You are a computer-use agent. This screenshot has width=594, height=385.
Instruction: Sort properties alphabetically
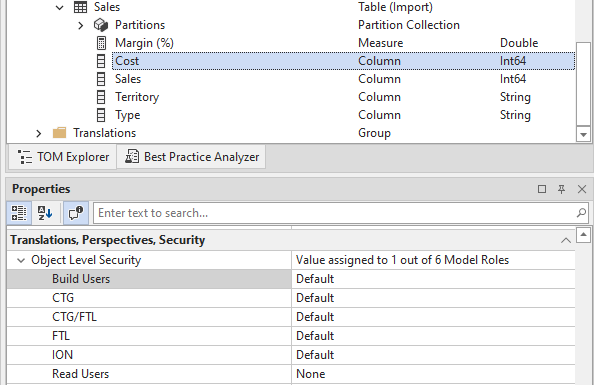pyautogui.click(x=45, y=213)
